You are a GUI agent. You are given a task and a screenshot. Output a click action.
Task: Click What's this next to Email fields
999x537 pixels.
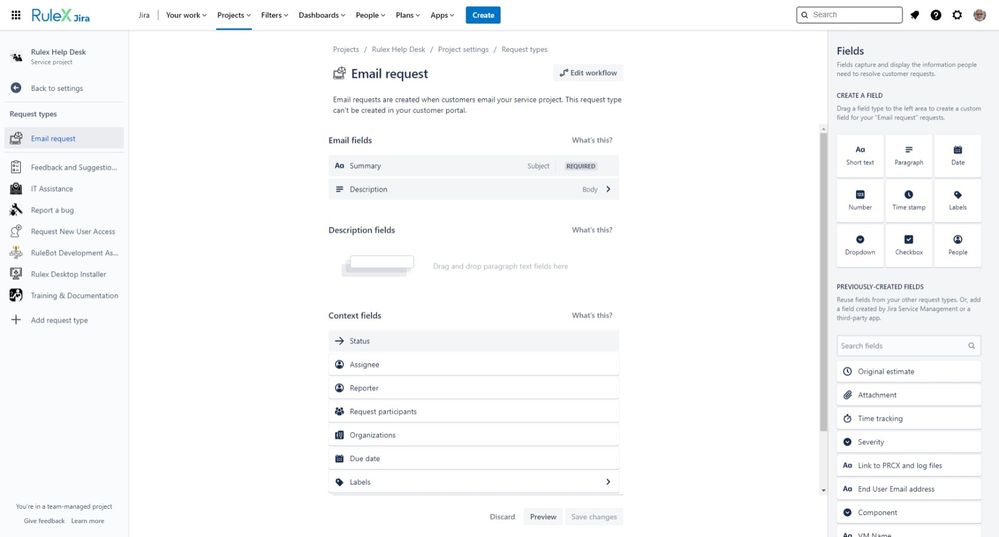(x=592, y=140)
